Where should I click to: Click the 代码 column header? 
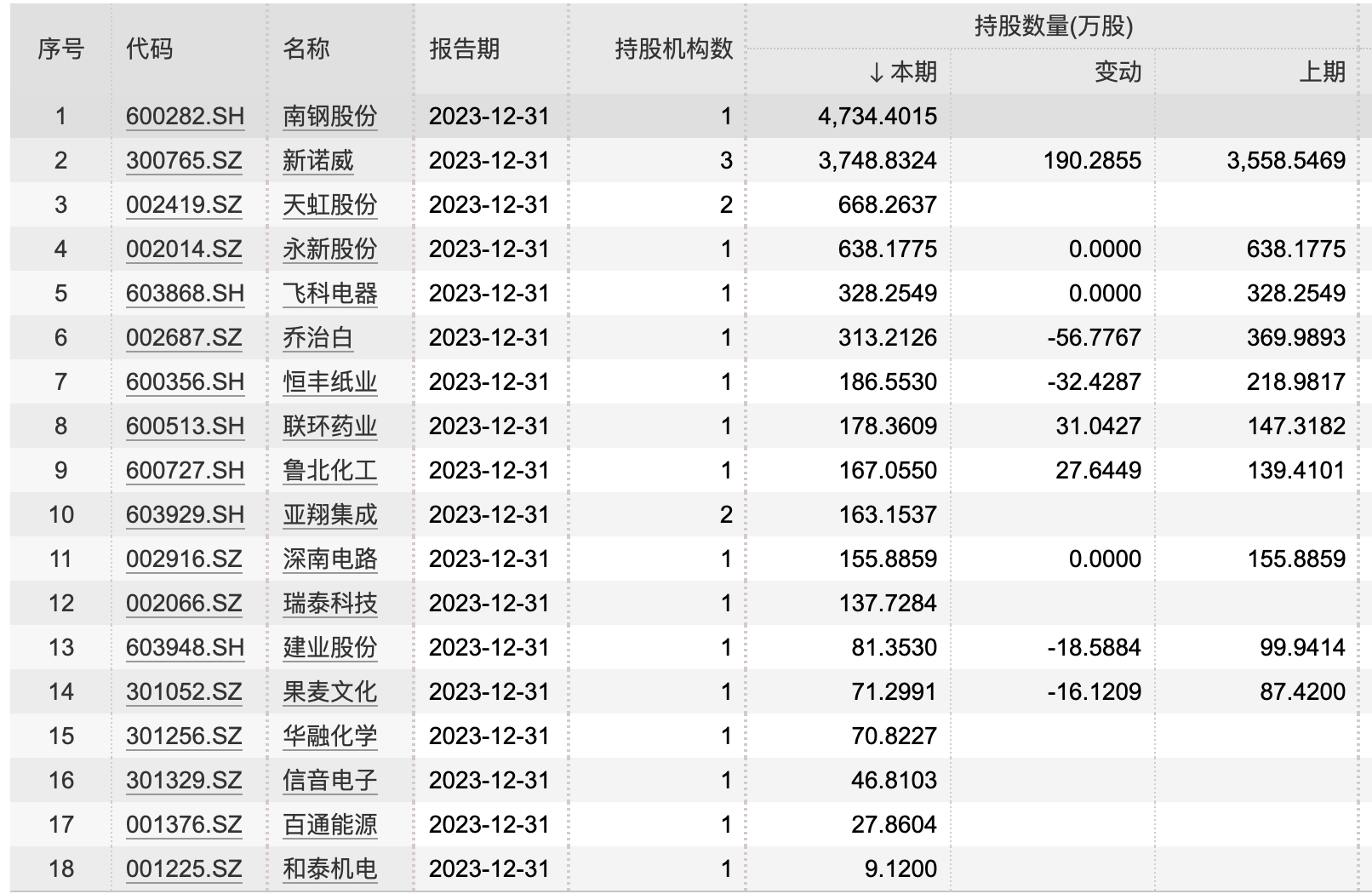(x=149, y=49)
